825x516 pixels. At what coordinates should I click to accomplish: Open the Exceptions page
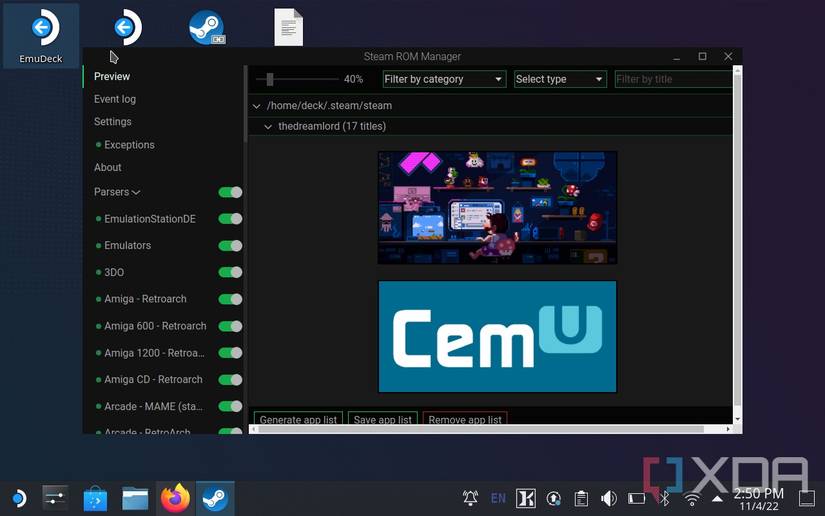129,145
